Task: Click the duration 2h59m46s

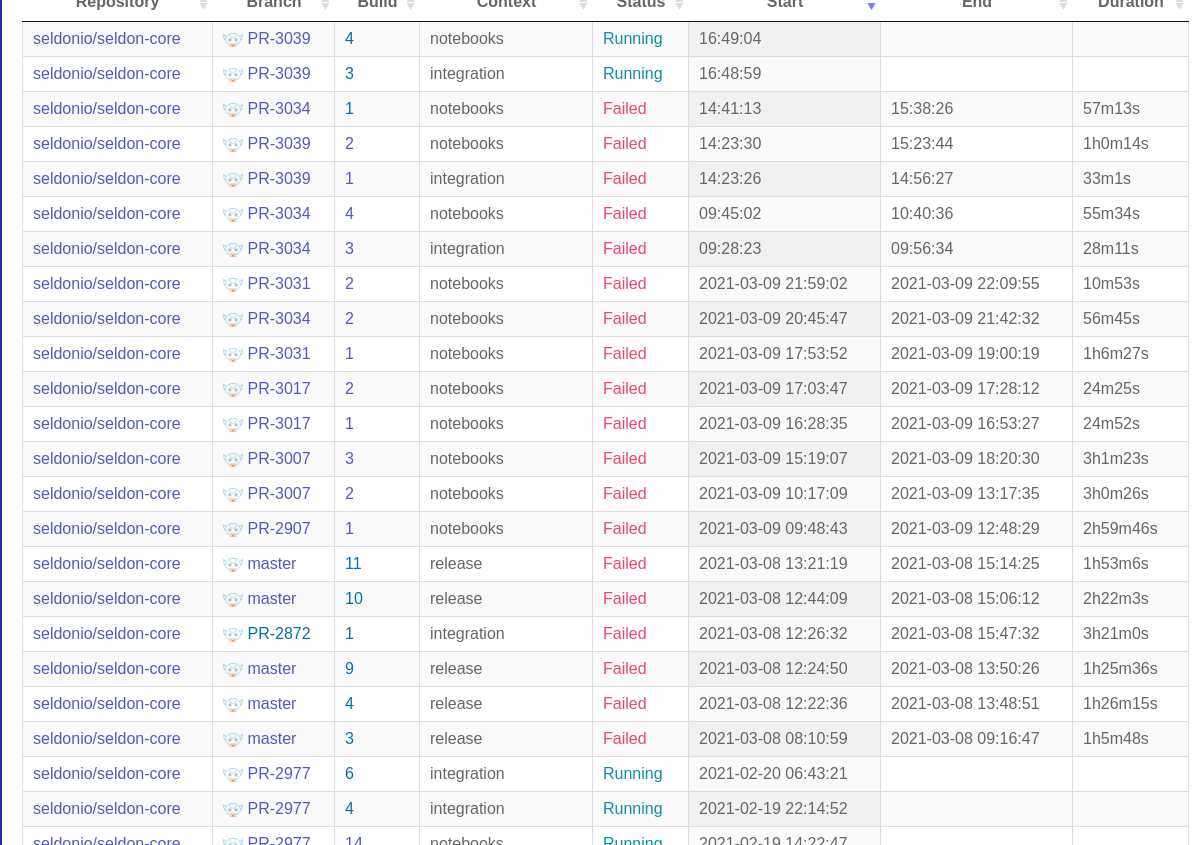Action: coord(1120,528)
